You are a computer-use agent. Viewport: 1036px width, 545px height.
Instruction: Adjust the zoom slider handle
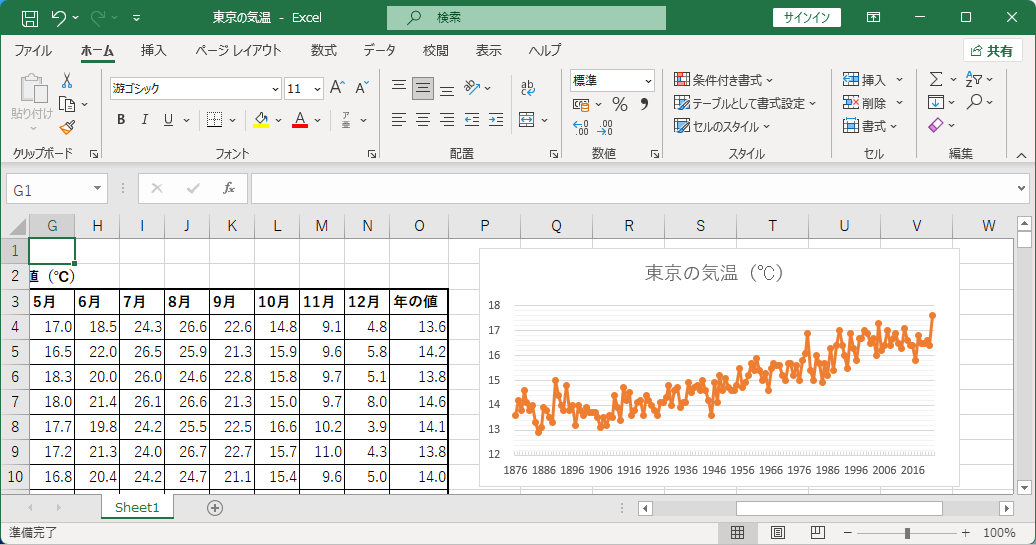[x=908, y=532]
